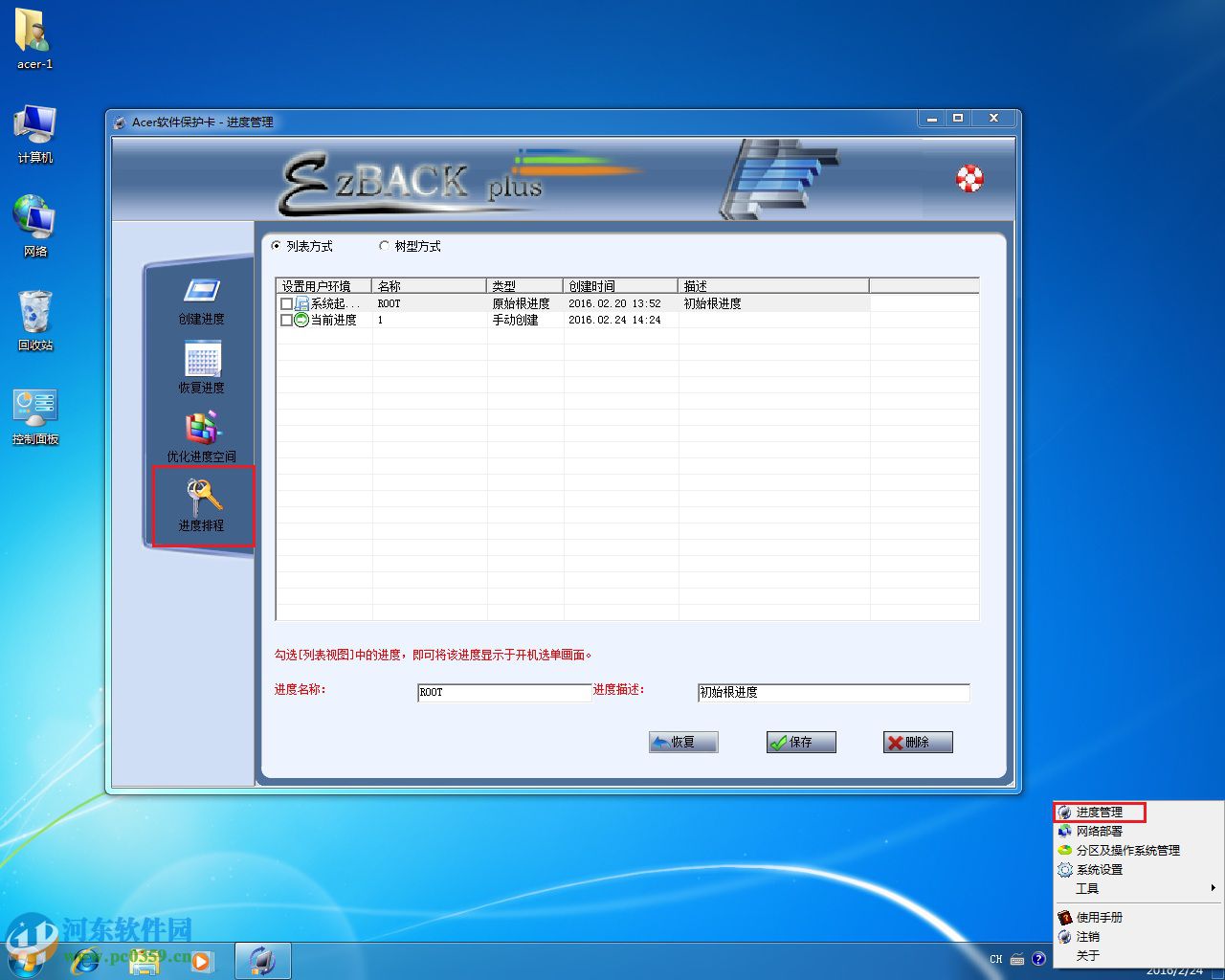
Task: Open the 回收站 desktop icon
Action: coord(35,313)
